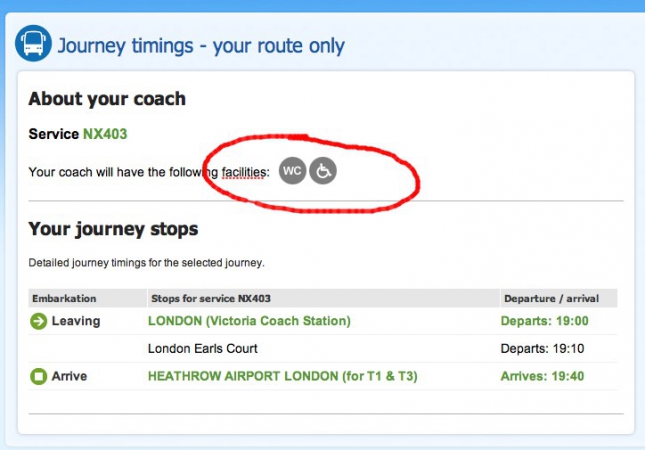Click the Departs: 19:10 time

click(542, 348)
